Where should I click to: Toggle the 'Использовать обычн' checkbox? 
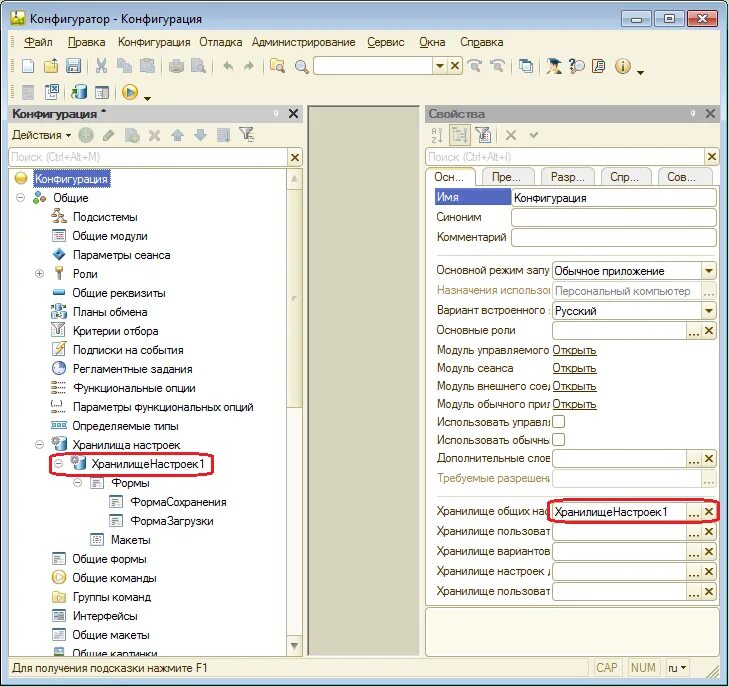[558, 439]
